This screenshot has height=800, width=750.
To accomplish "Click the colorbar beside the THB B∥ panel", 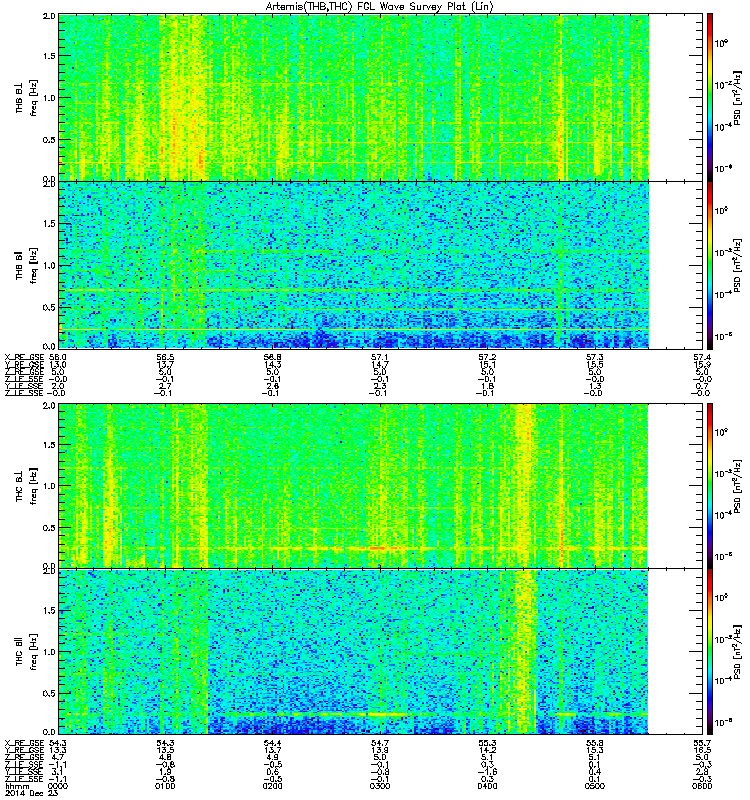I will 710,265.
